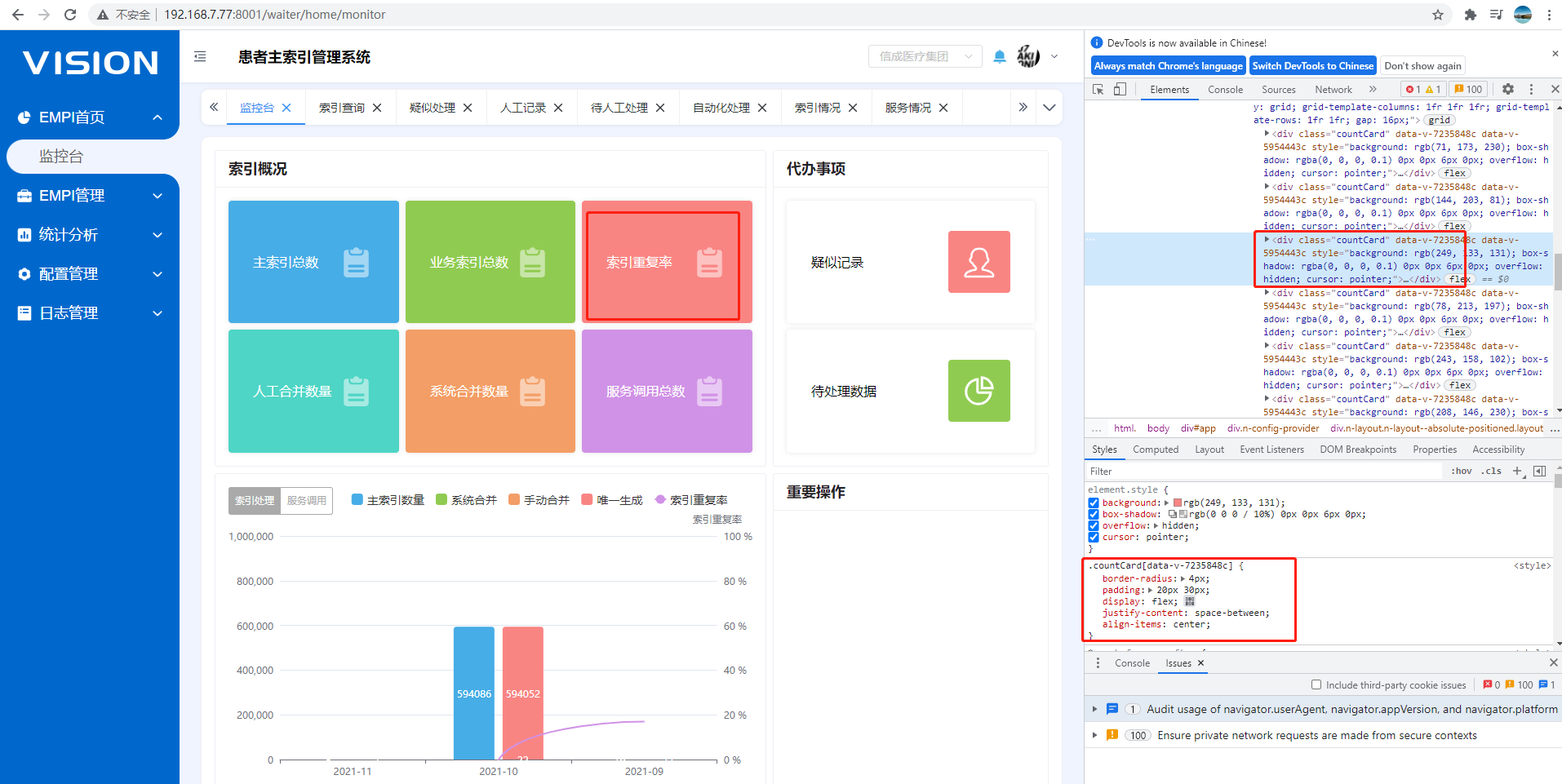Open the DevTools more options kebab menu
This screenshot has height=784, width=1562.
click(x=1531, y=89)
